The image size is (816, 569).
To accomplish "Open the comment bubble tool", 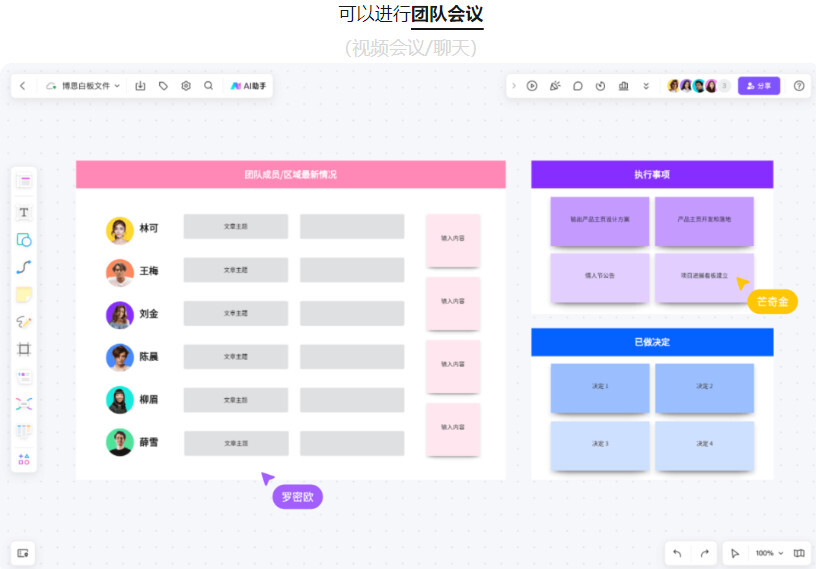I will (578, 86).
